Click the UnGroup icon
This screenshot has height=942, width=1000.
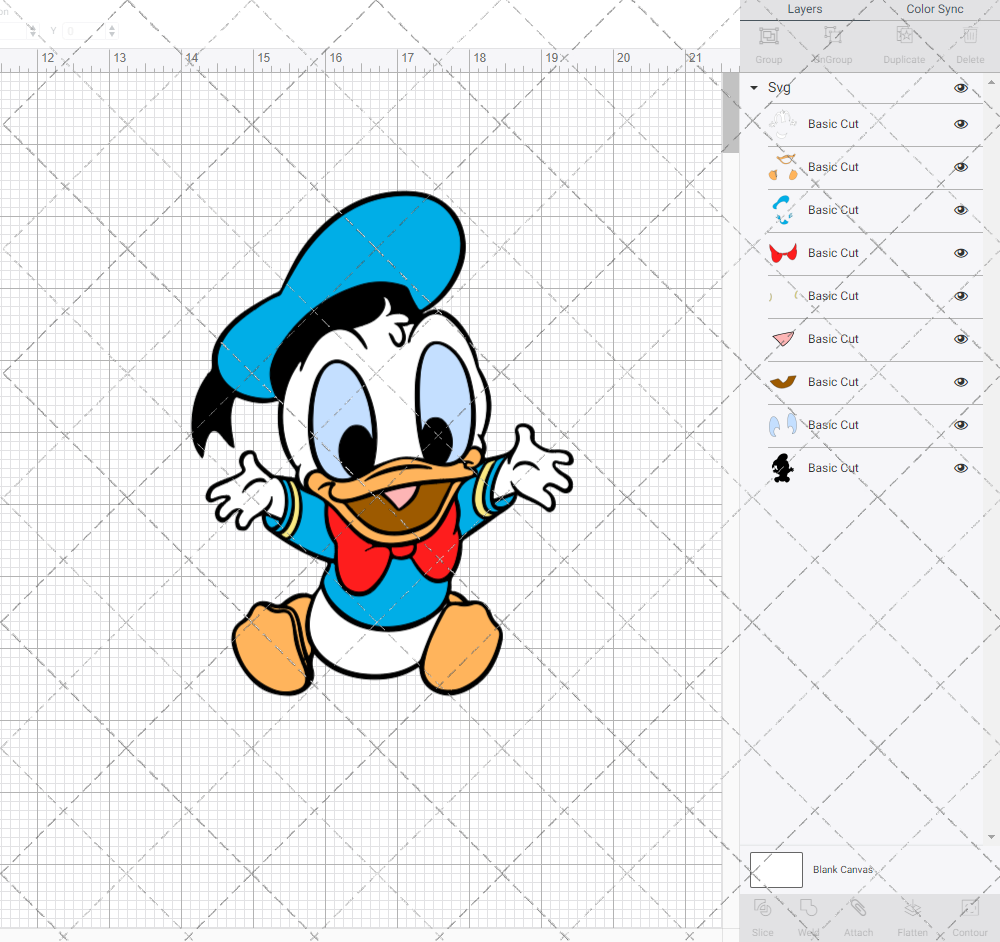(x=832, y=35)
